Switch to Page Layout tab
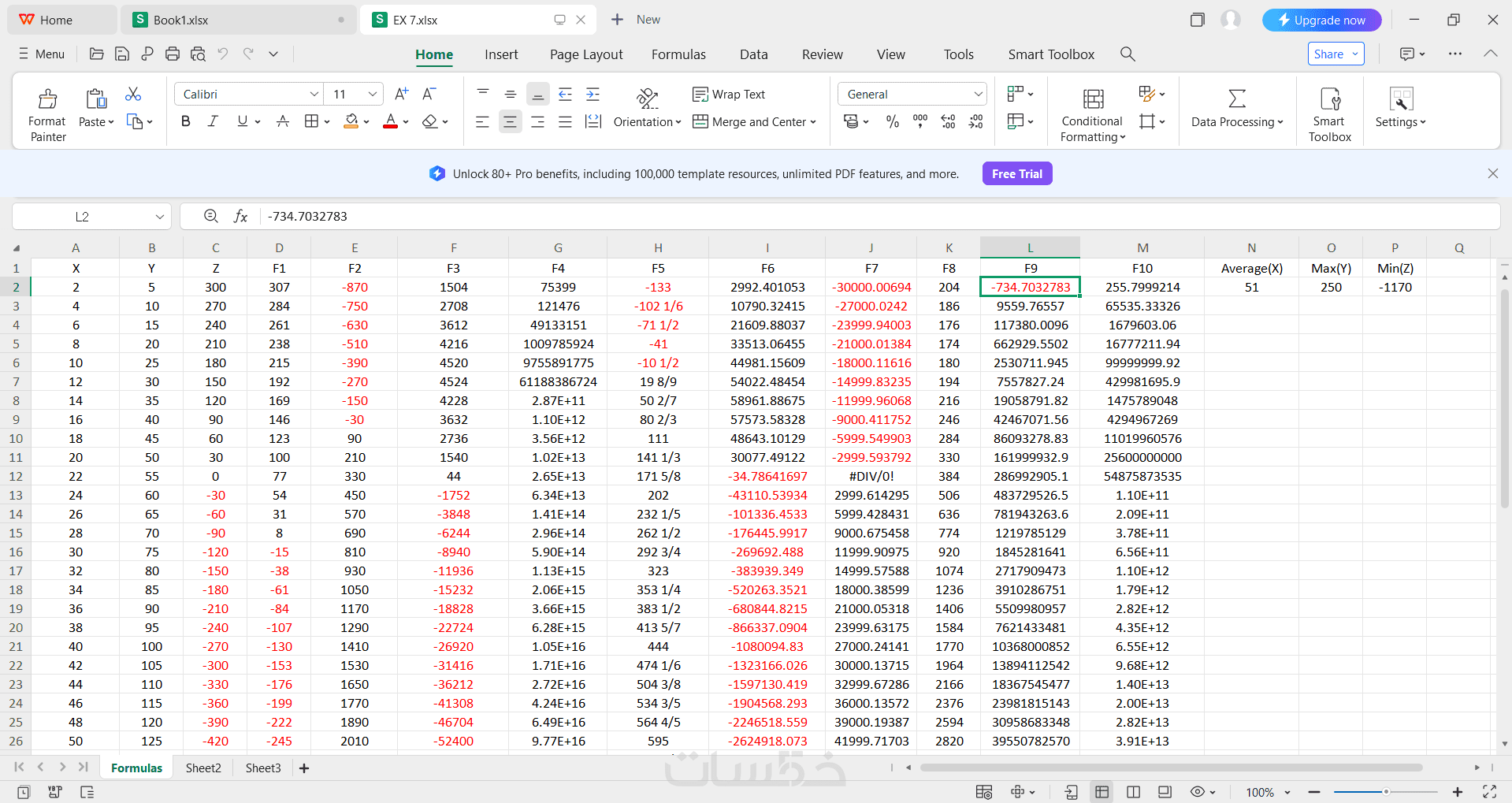Image resolution: width=1512 pixels, height=803 pixels. (586, 54)
